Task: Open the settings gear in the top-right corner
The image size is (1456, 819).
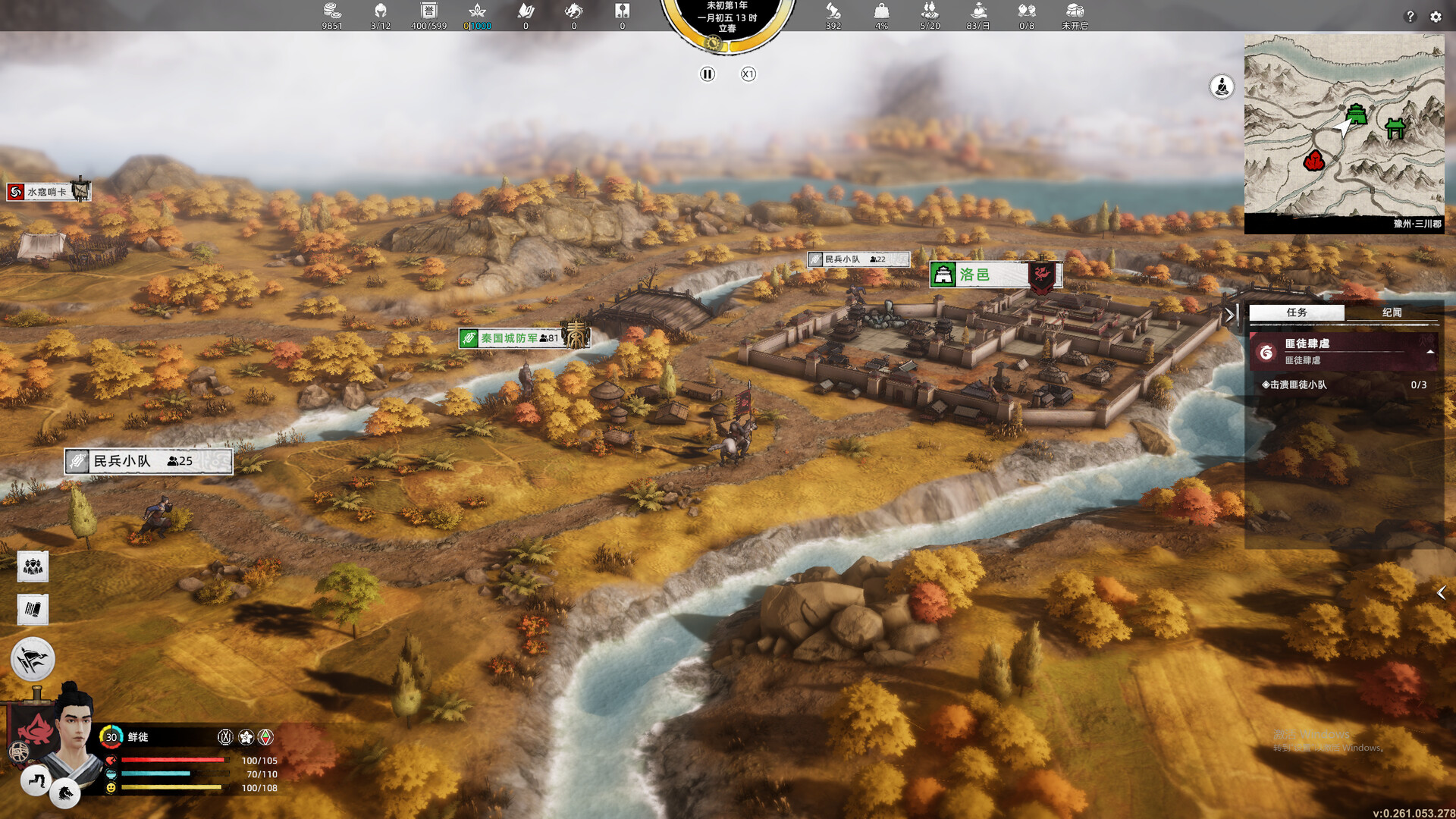Action: pyautogui.click(x=1436, y=17)
